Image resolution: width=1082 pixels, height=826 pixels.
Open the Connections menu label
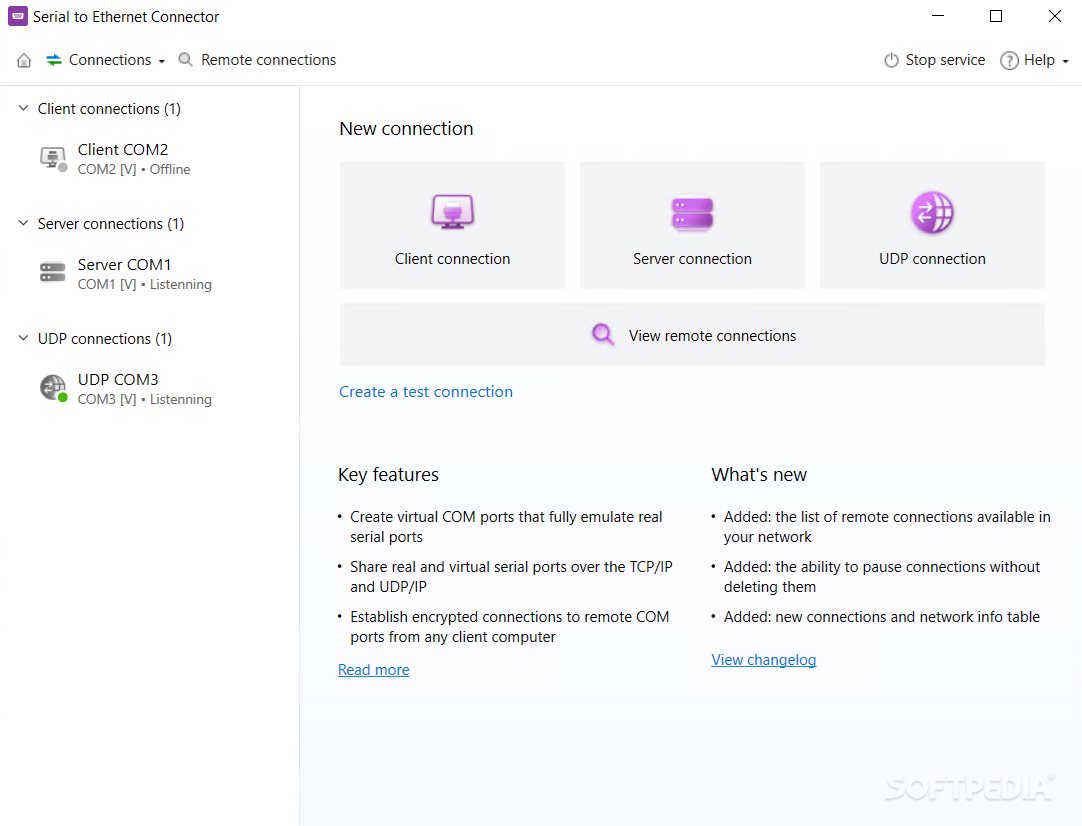pyautogui.click(x=110, y=60)
